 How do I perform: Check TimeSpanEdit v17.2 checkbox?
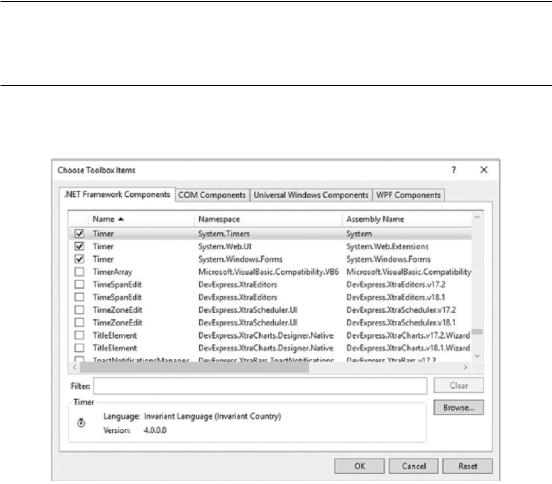pos(80,284)
